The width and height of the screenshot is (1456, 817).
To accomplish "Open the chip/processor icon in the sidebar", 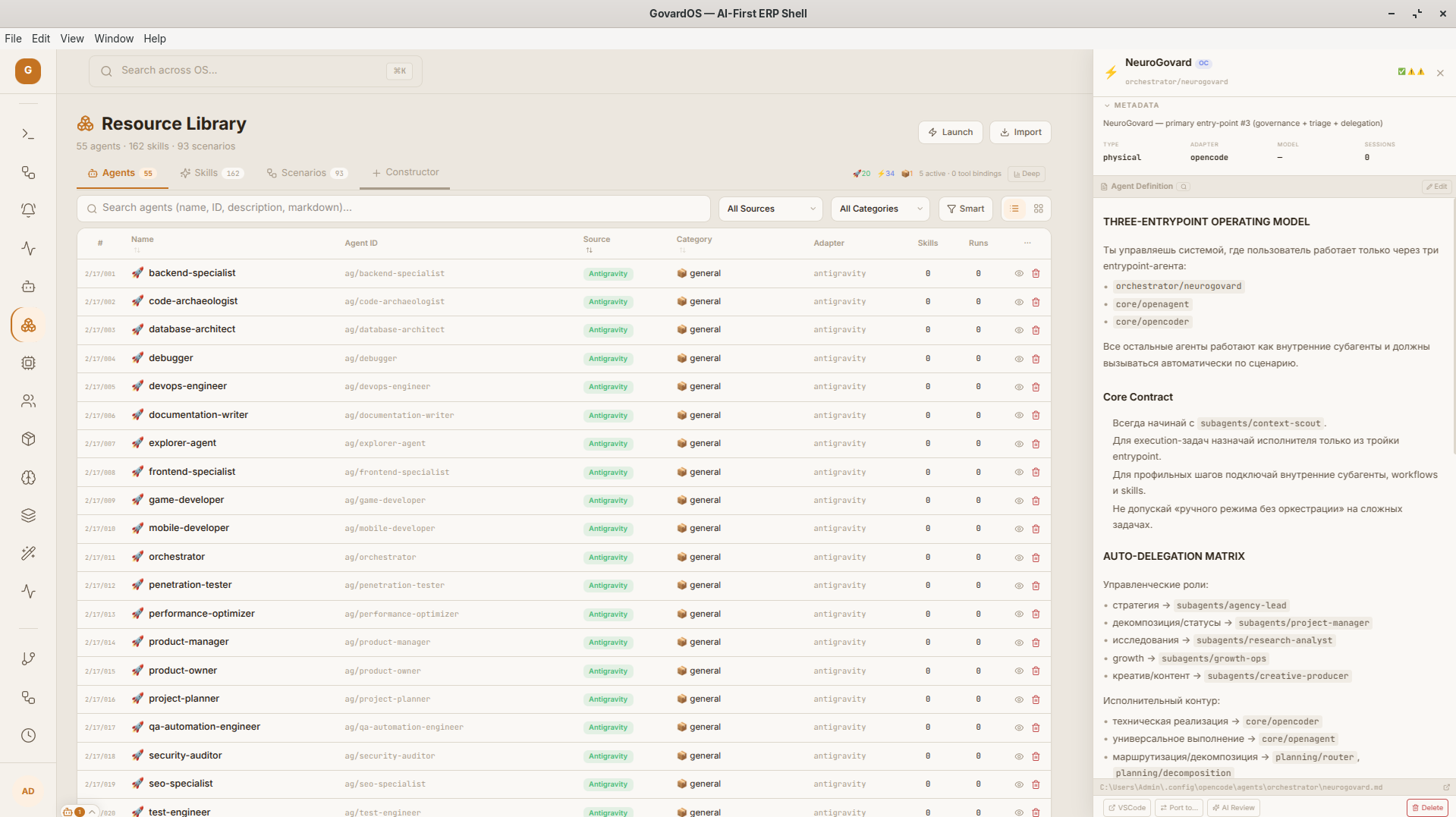I will click(x=28, y=363).
